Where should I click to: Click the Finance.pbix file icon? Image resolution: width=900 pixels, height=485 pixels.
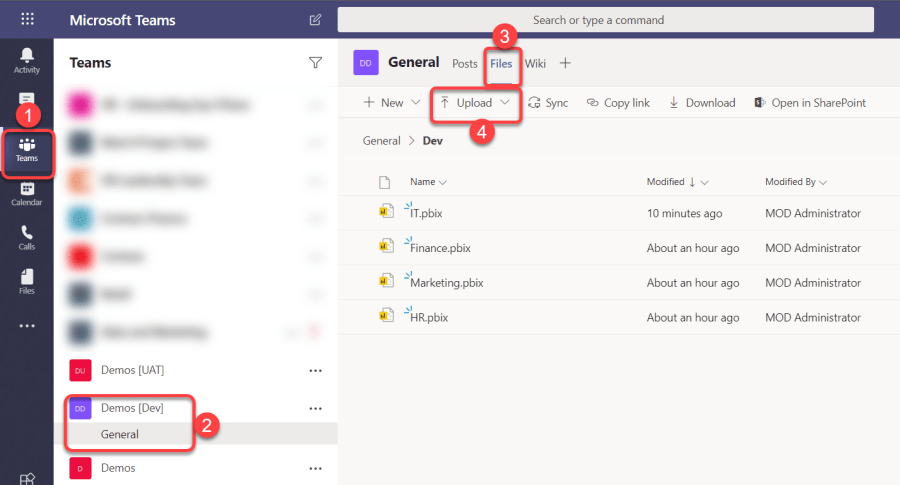click(386, 246)
